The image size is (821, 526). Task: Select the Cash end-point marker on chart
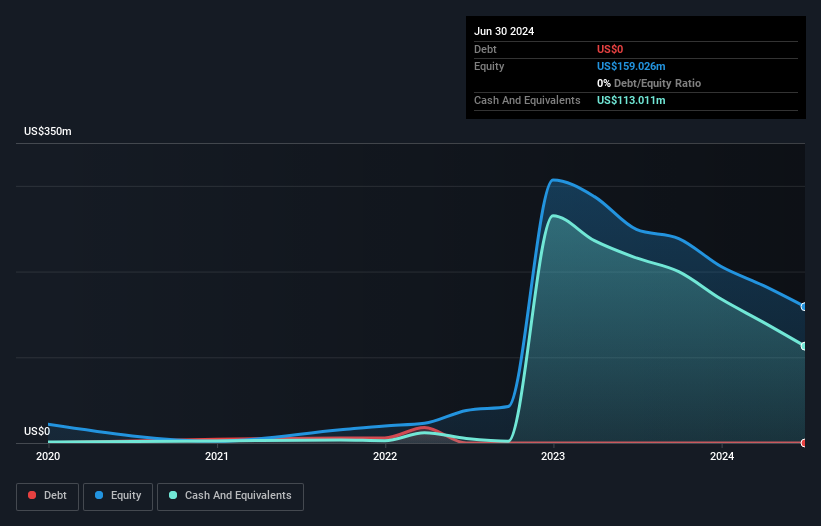coord(804,346)
